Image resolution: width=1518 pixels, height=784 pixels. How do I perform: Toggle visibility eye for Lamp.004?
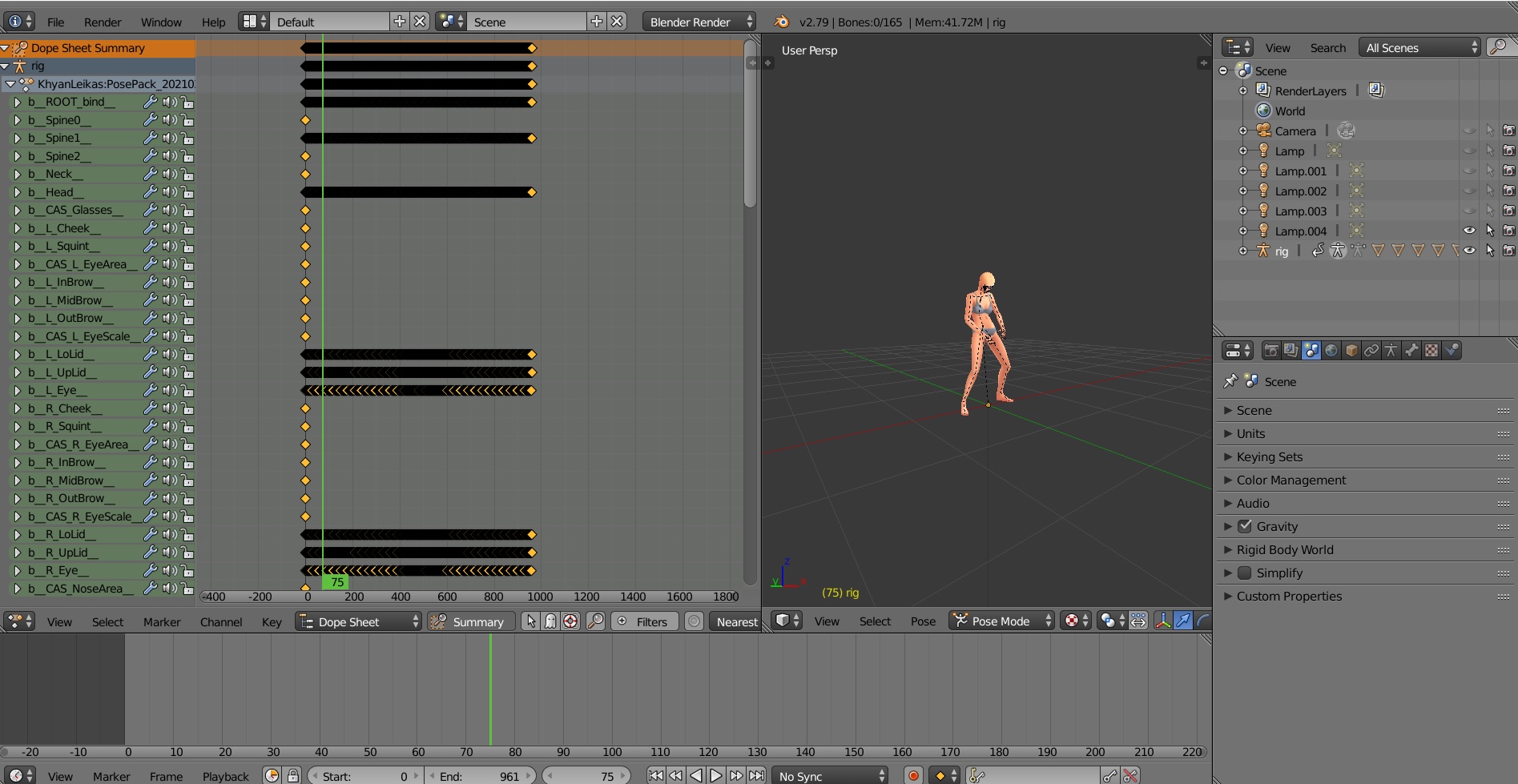[1469, 231]
